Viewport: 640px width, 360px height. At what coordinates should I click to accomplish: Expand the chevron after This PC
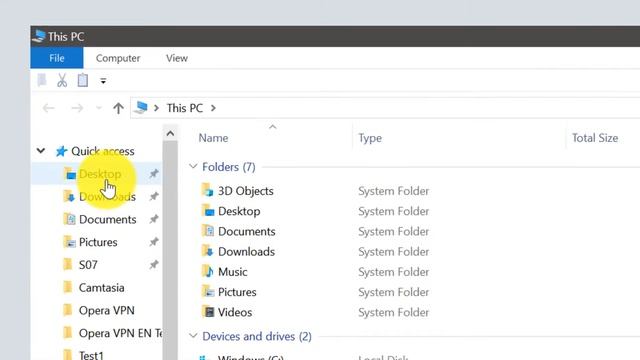[x=213, y=108]
